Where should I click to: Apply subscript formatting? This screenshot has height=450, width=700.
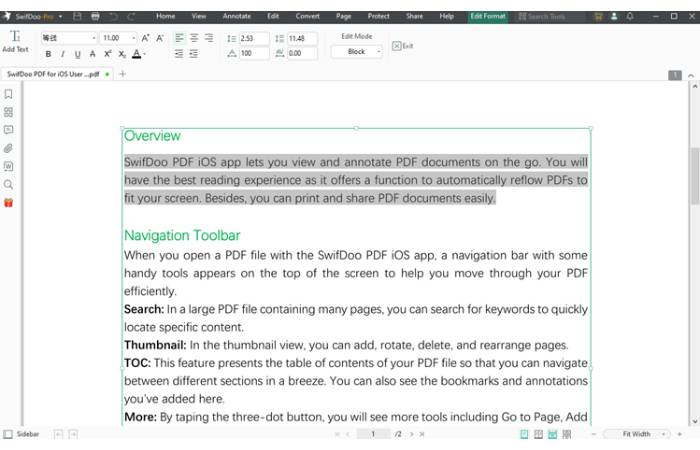coord(122,54)
